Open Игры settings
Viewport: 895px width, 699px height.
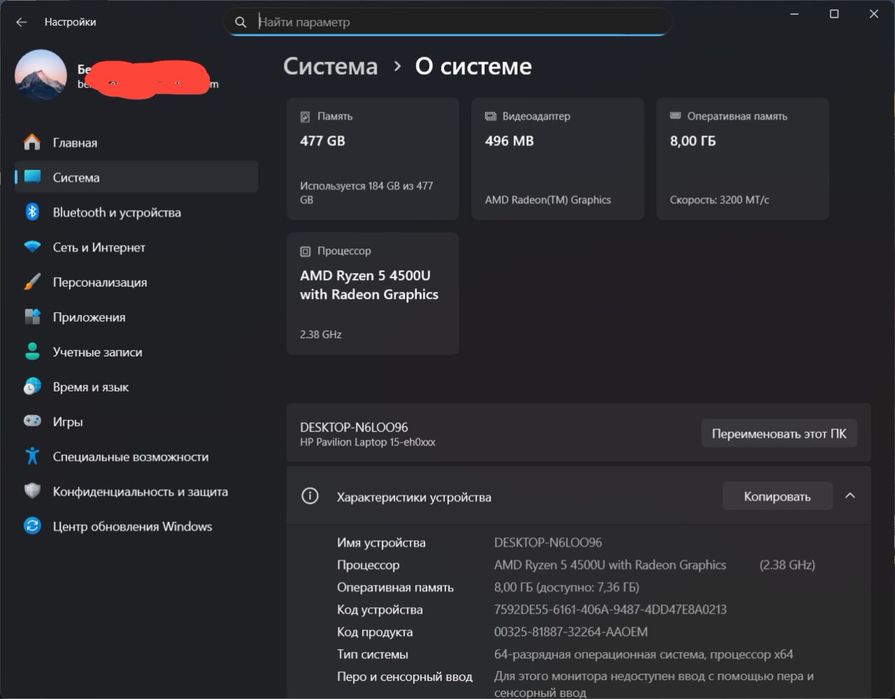(136, 421)
